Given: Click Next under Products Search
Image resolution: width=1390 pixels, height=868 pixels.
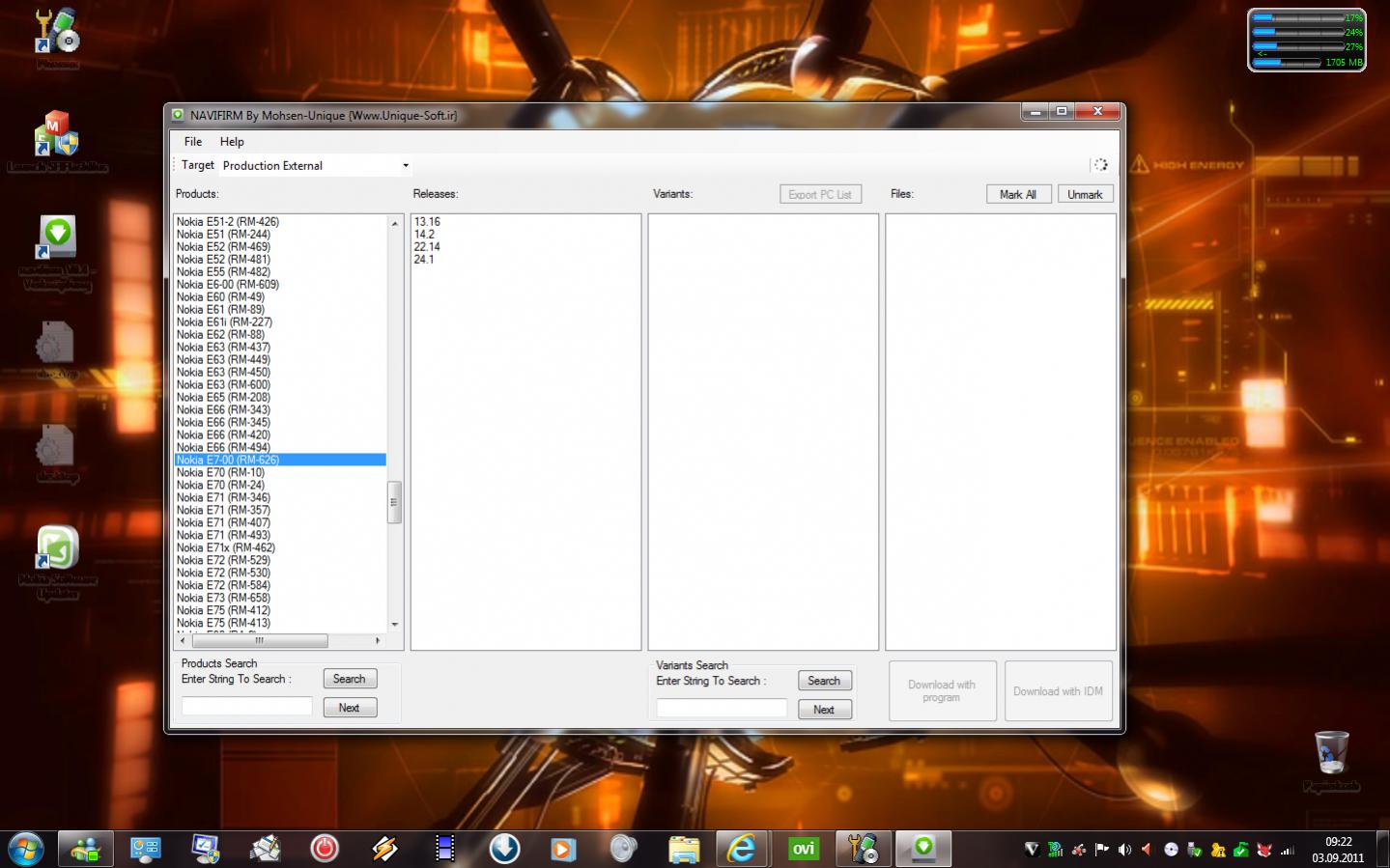Looking at the screenshot, I should pyautogui.click(x=349, y=708).
